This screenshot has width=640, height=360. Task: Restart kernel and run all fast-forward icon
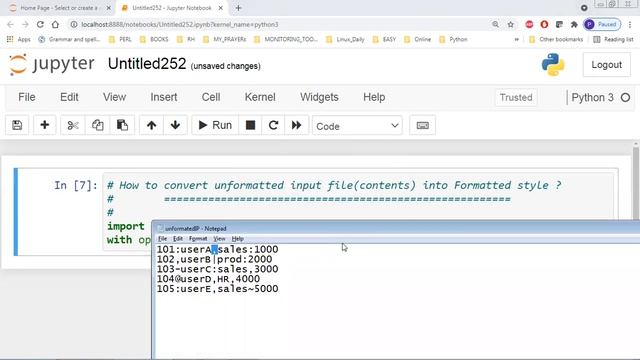click(x=296, y=125)
